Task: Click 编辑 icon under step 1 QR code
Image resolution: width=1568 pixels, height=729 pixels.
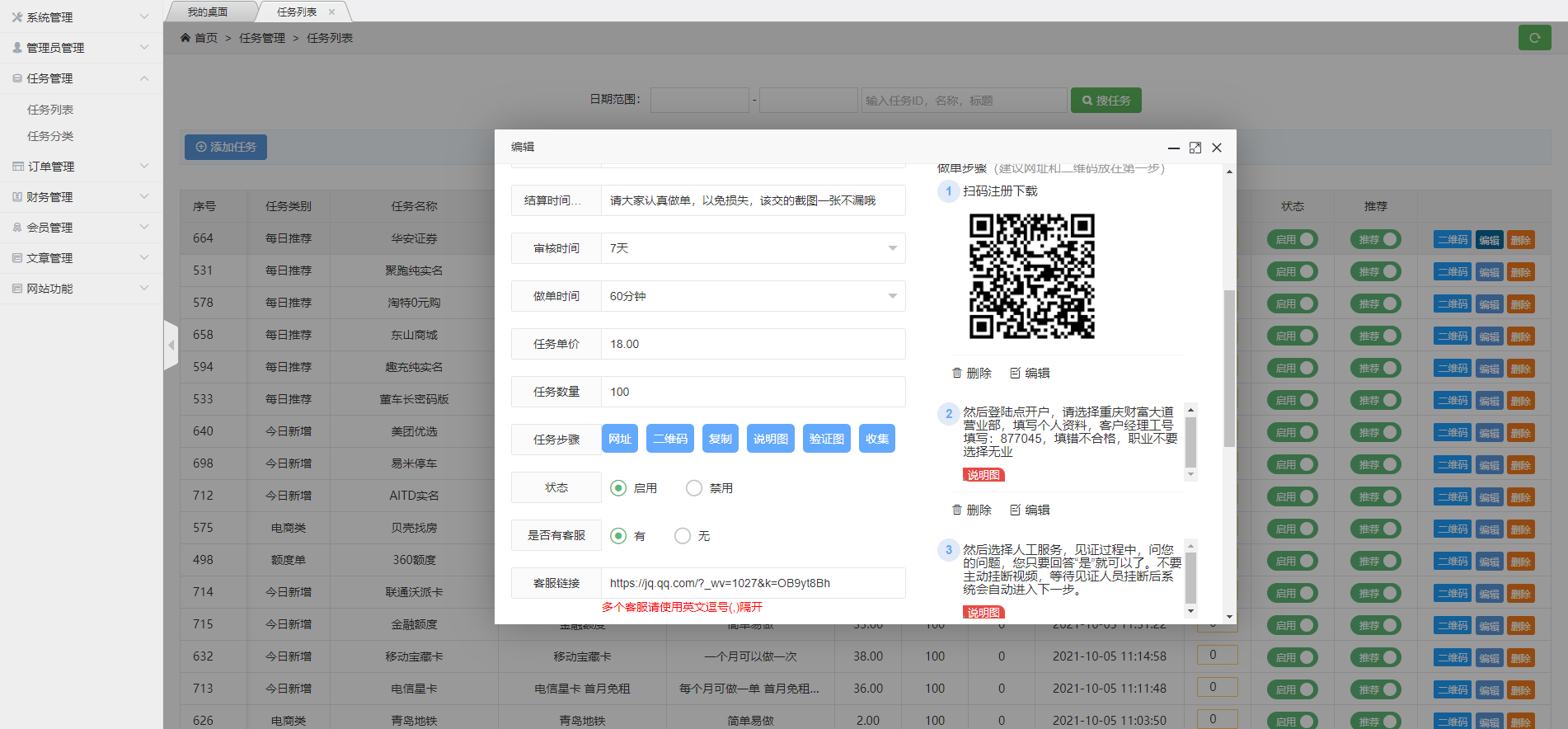Action: click(1030, 373)
